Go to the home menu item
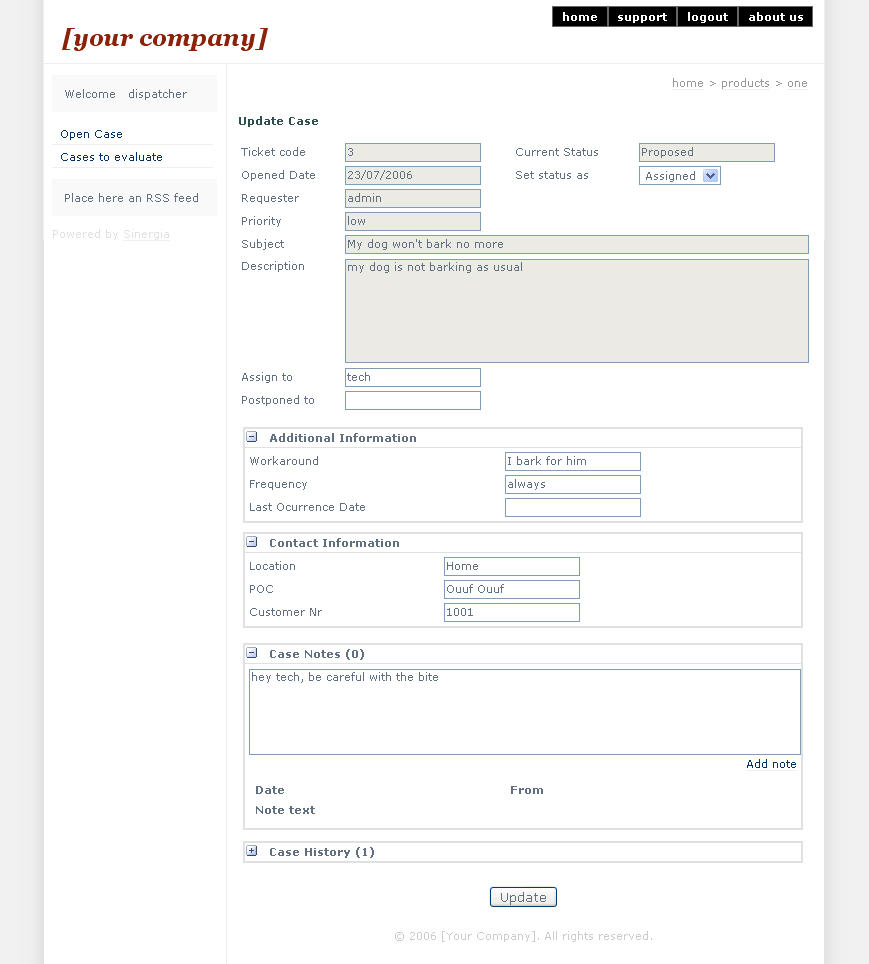 click(x=579, y=17)
